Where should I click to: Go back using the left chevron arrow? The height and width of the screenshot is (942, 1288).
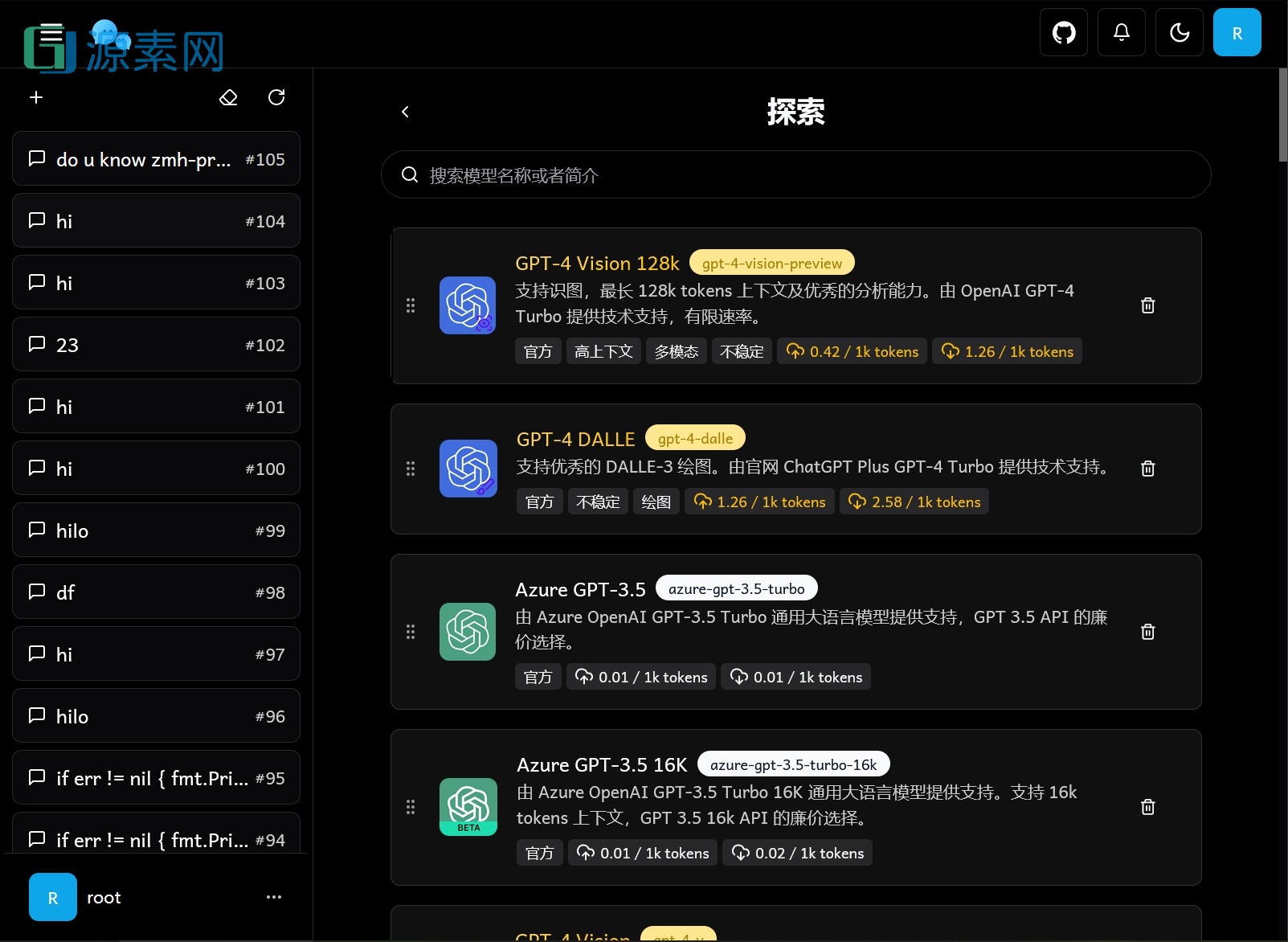[x=405, y=112]
